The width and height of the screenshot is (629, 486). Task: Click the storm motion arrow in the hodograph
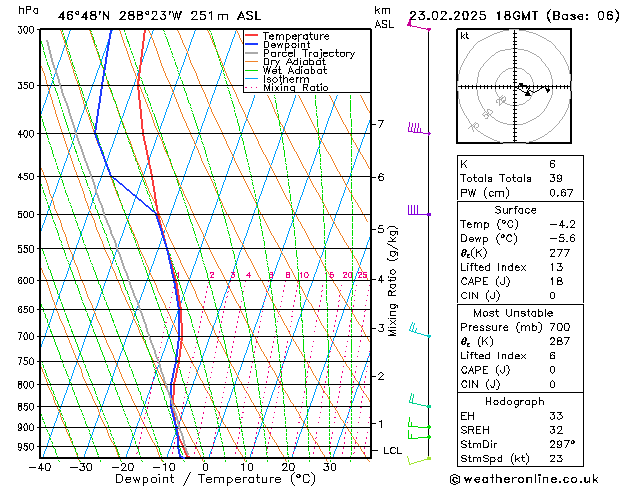click(x=540, y=90)
